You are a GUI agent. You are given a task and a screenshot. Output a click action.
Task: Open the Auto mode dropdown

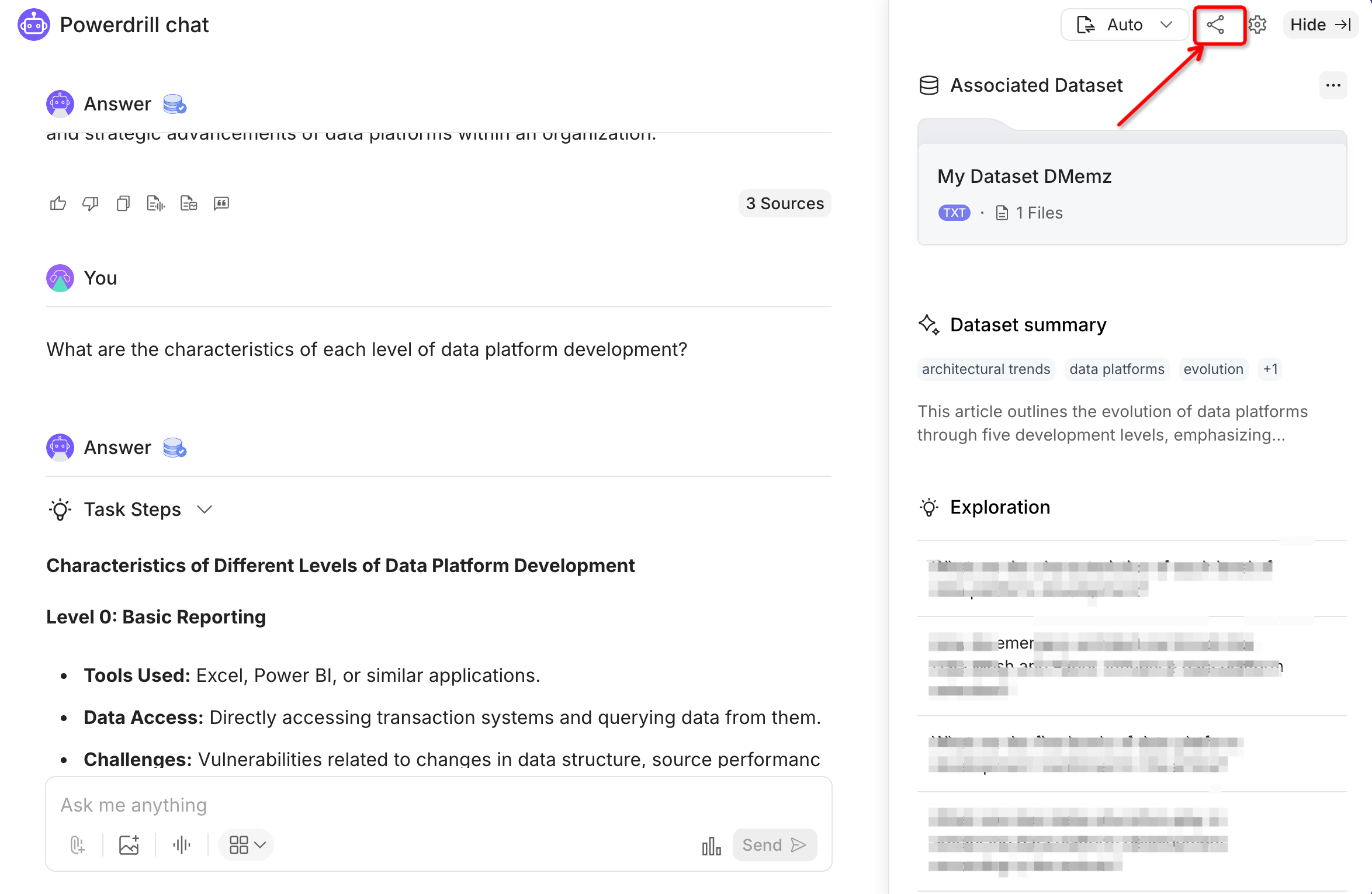pyautogui.click(x=1125, y=25)
